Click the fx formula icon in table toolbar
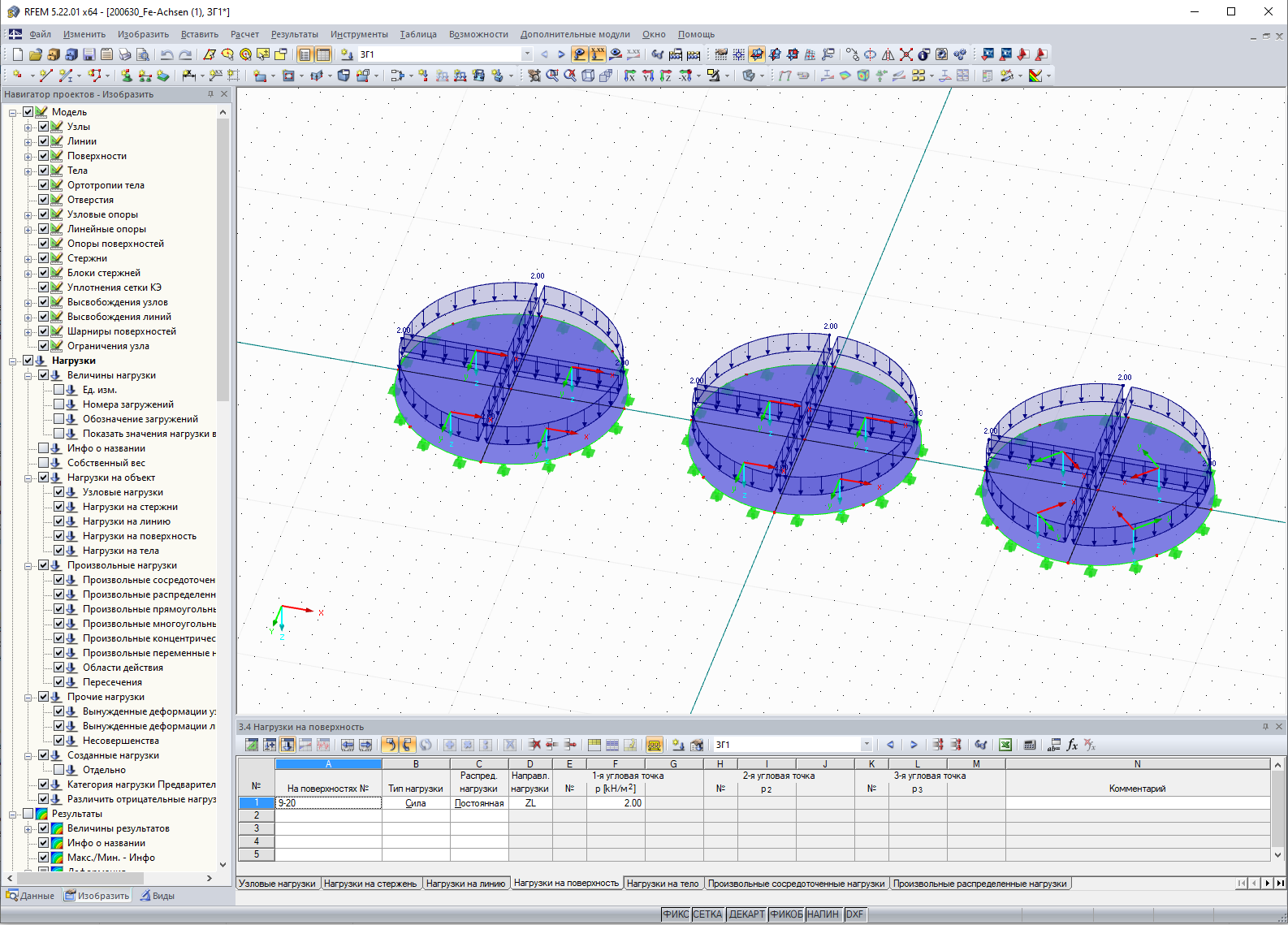Viewport: 1288px width, 925px height. (x=1072, y=745)
